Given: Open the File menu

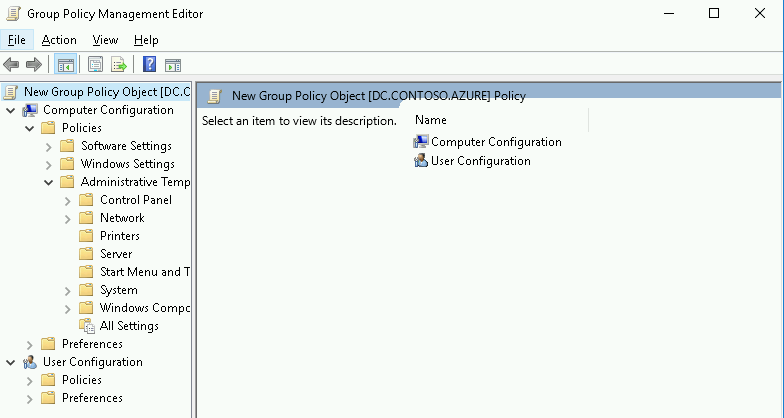Looking at the screenshot, I should 16,40.
